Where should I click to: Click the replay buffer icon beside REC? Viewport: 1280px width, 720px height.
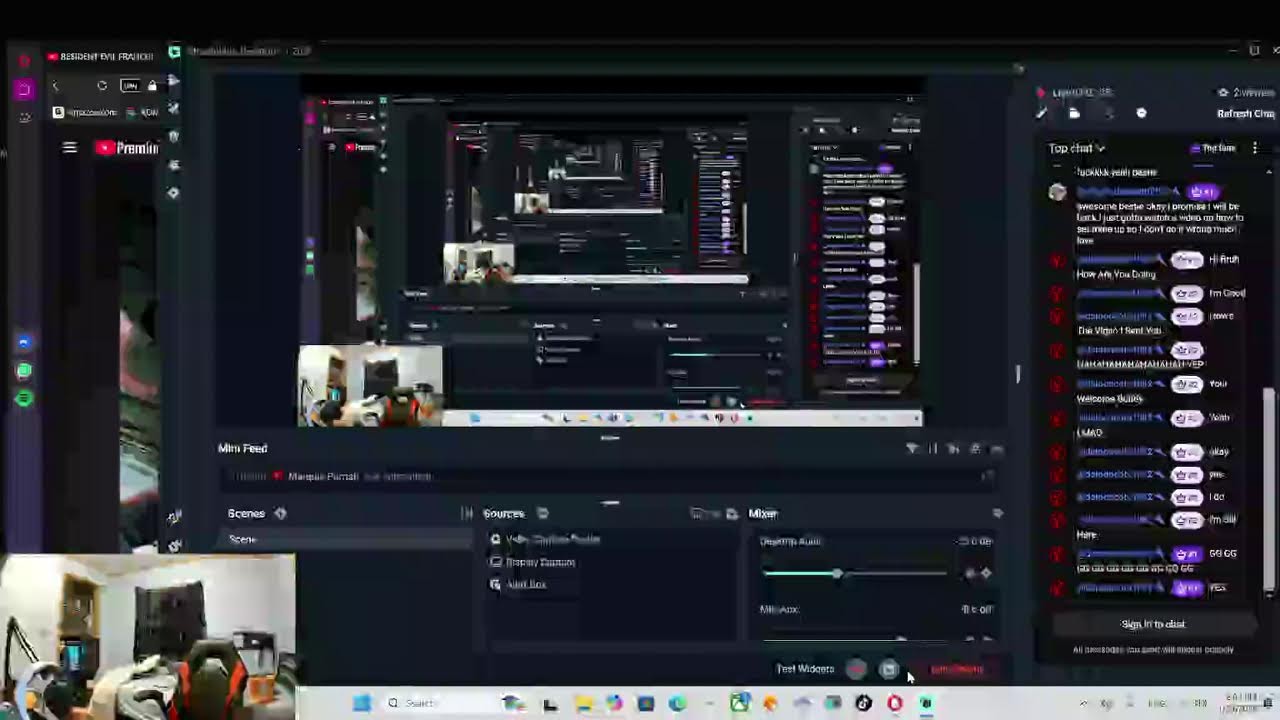coord(889,669)
